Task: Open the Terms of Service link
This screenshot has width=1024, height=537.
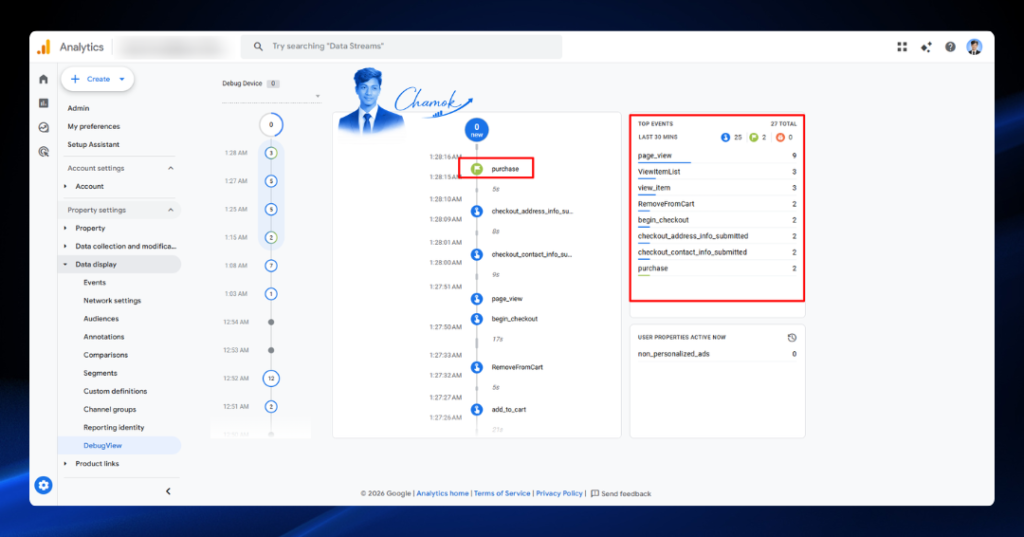Action: [502, 494]
